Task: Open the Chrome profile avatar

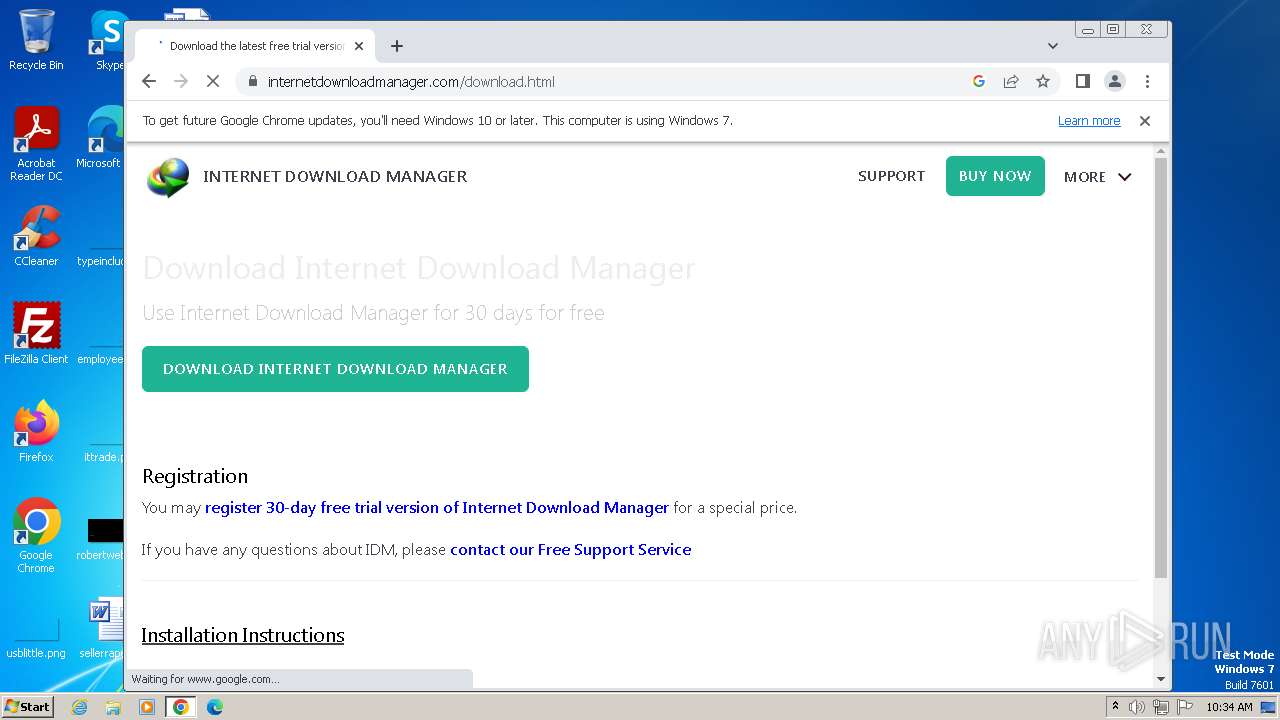Action: point(1115,82)
